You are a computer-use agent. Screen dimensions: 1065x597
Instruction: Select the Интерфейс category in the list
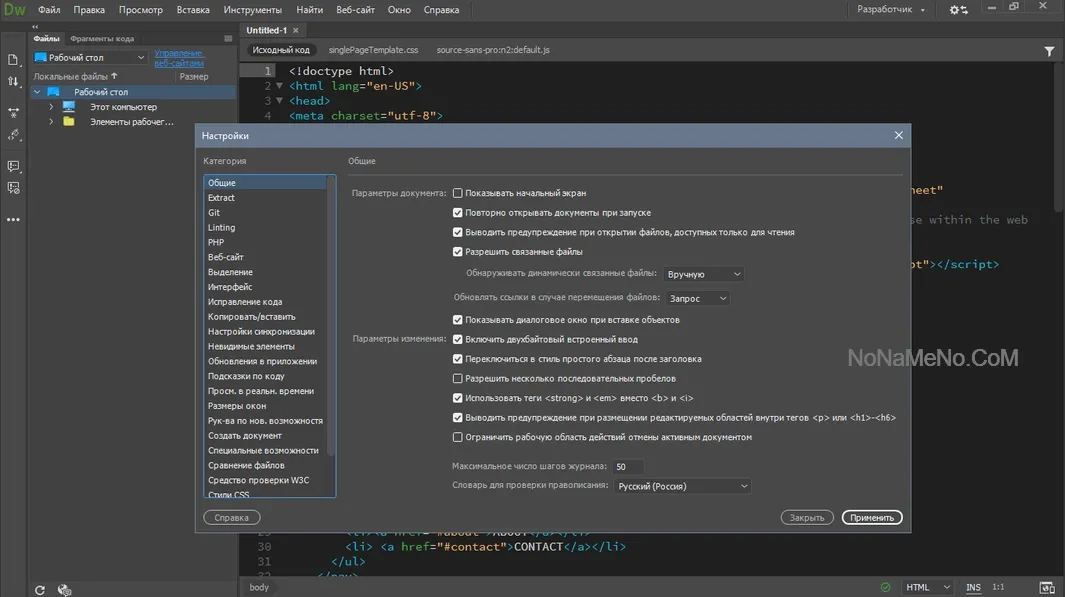(230, 287)
